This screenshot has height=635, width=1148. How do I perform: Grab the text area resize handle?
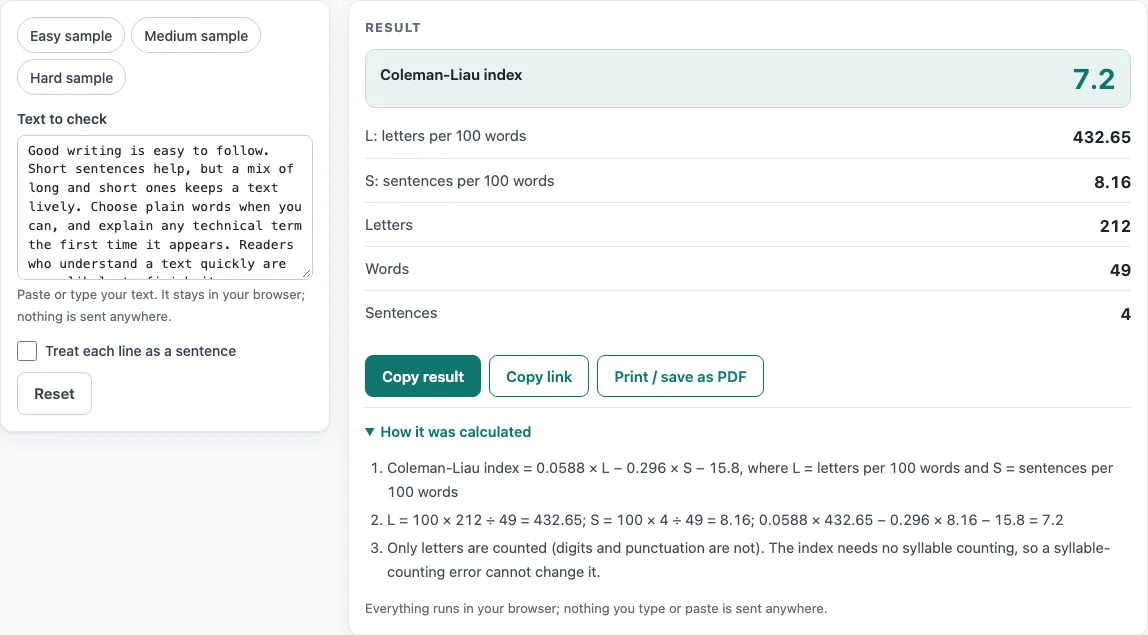tap(307, 273)
